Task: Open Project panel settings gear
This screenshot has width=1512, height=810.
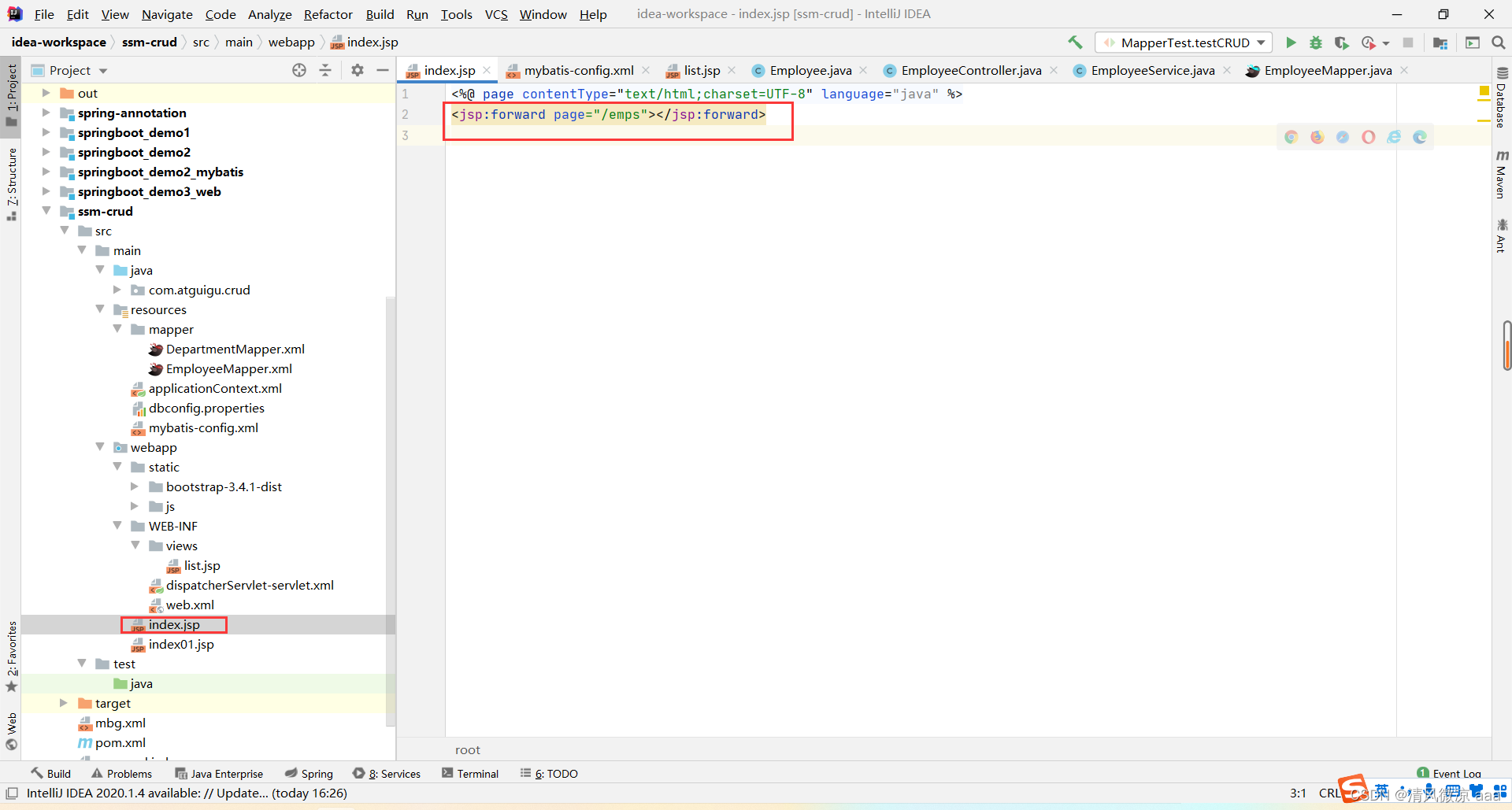Action: click(x=358, y=70)
